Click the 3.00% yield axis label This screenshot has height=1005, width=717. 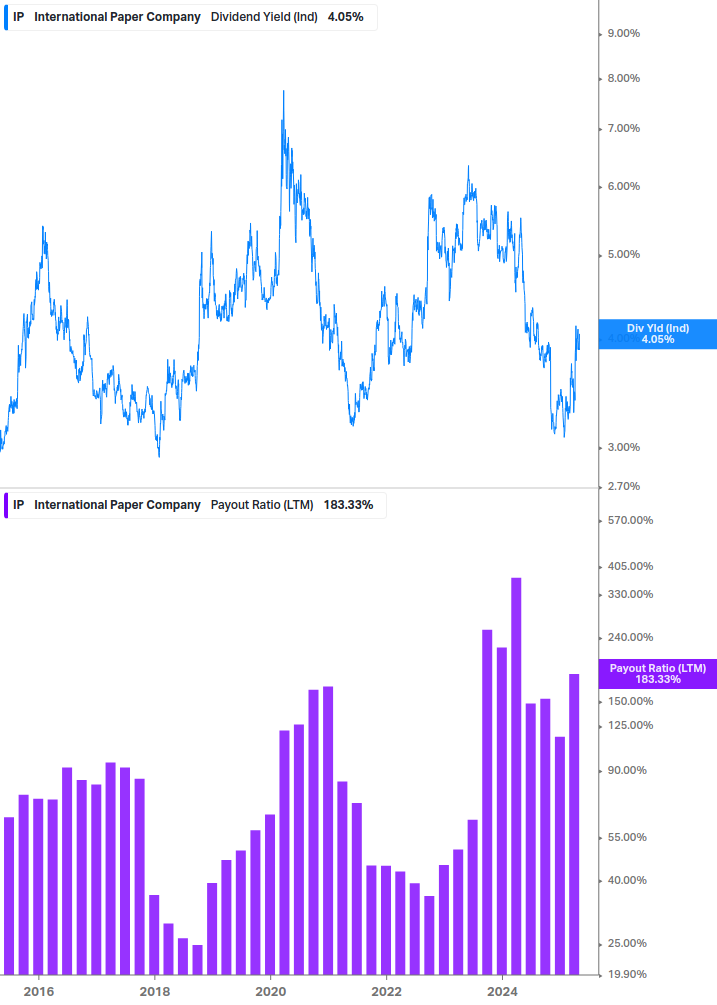tap(623, 447)
